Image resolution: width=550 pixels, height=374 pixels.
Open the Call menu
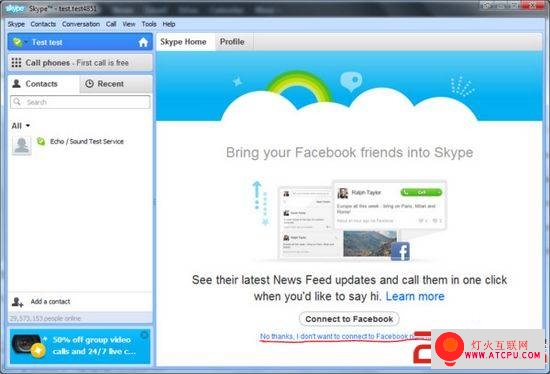pyautogui.click(x=111, y=24)
